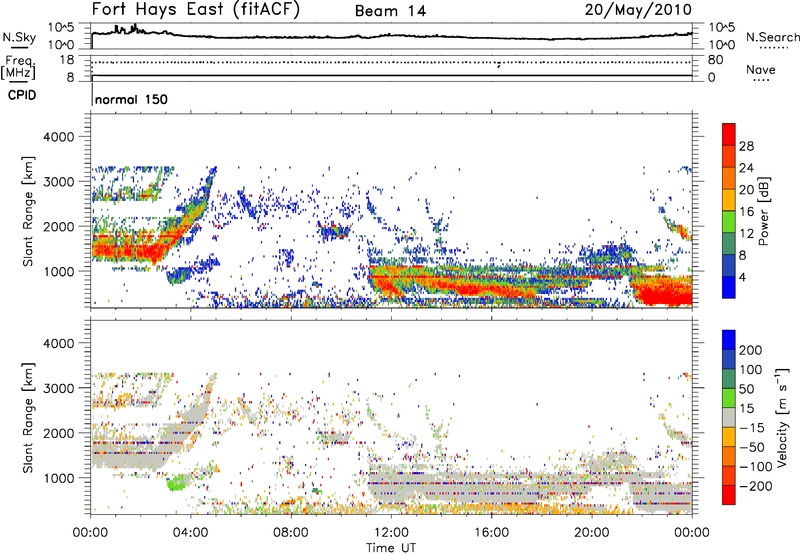This screenshot has width=800, height=554.
Task: Pick the light green Velocity segment near 50
Action: 729,398
